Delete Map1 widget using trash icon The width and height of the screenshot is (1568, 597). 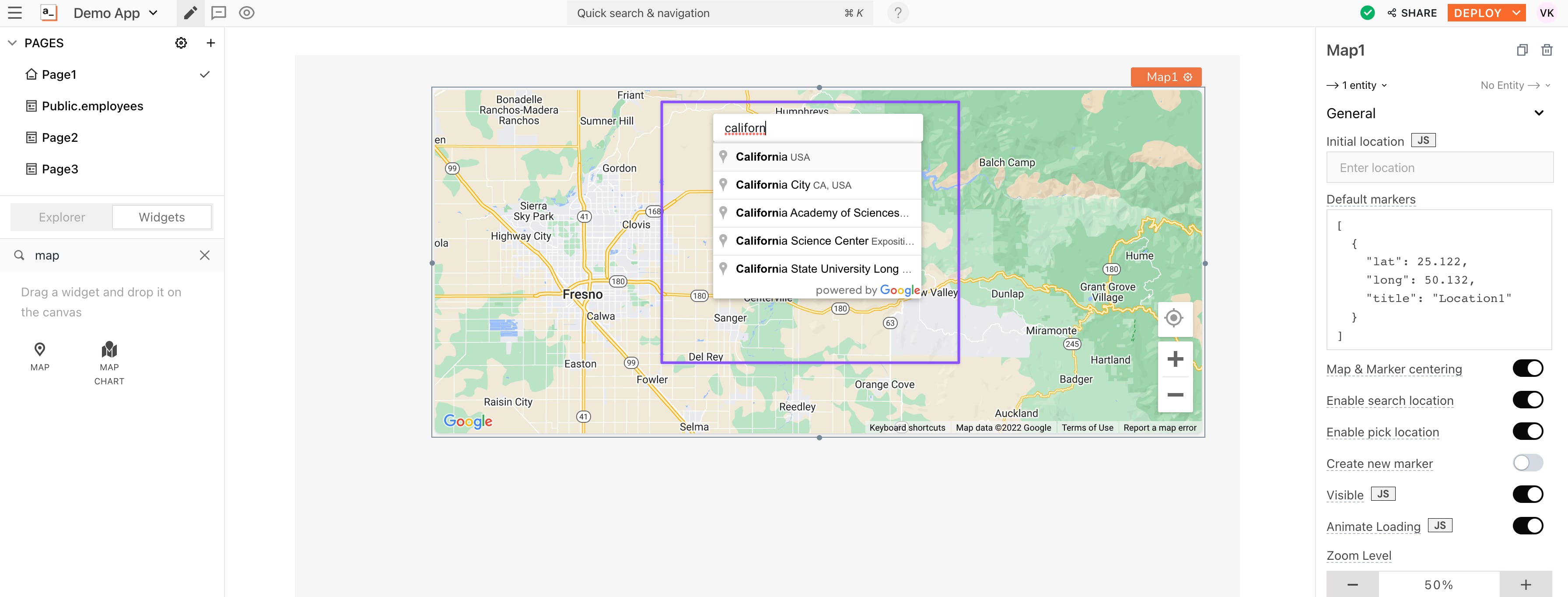1547,50
